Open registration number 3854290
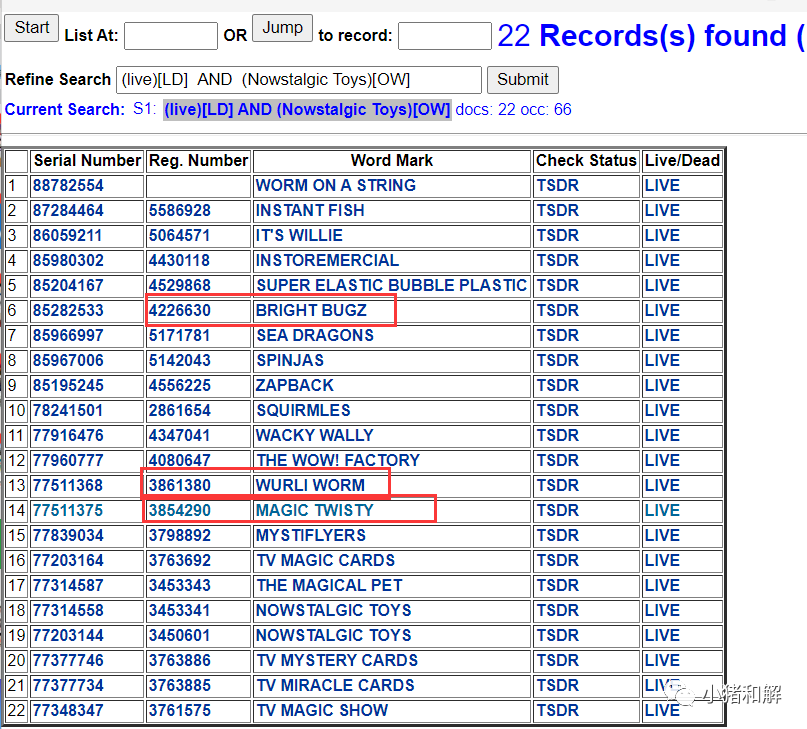 (x=180, y=511)
